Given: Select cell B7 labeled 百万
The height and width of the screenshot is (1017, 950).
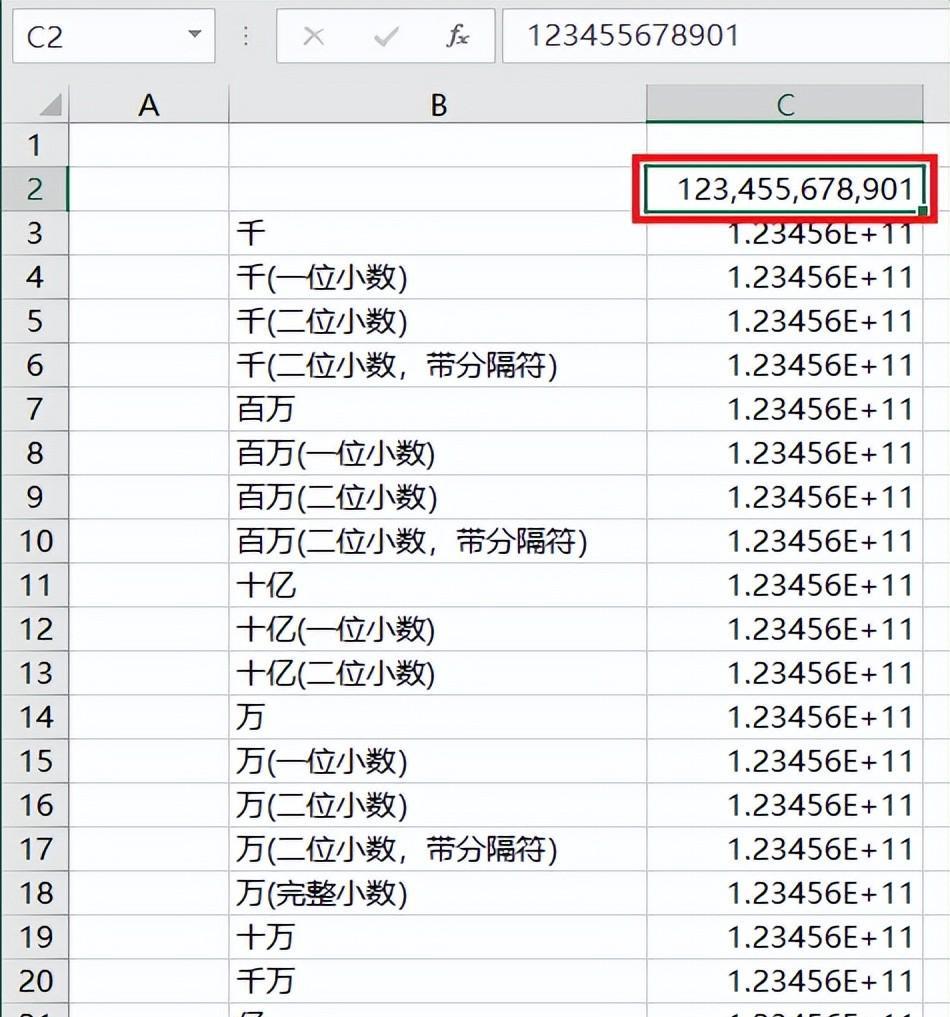Looking at the screenshot, I should (x=438, y=409).
